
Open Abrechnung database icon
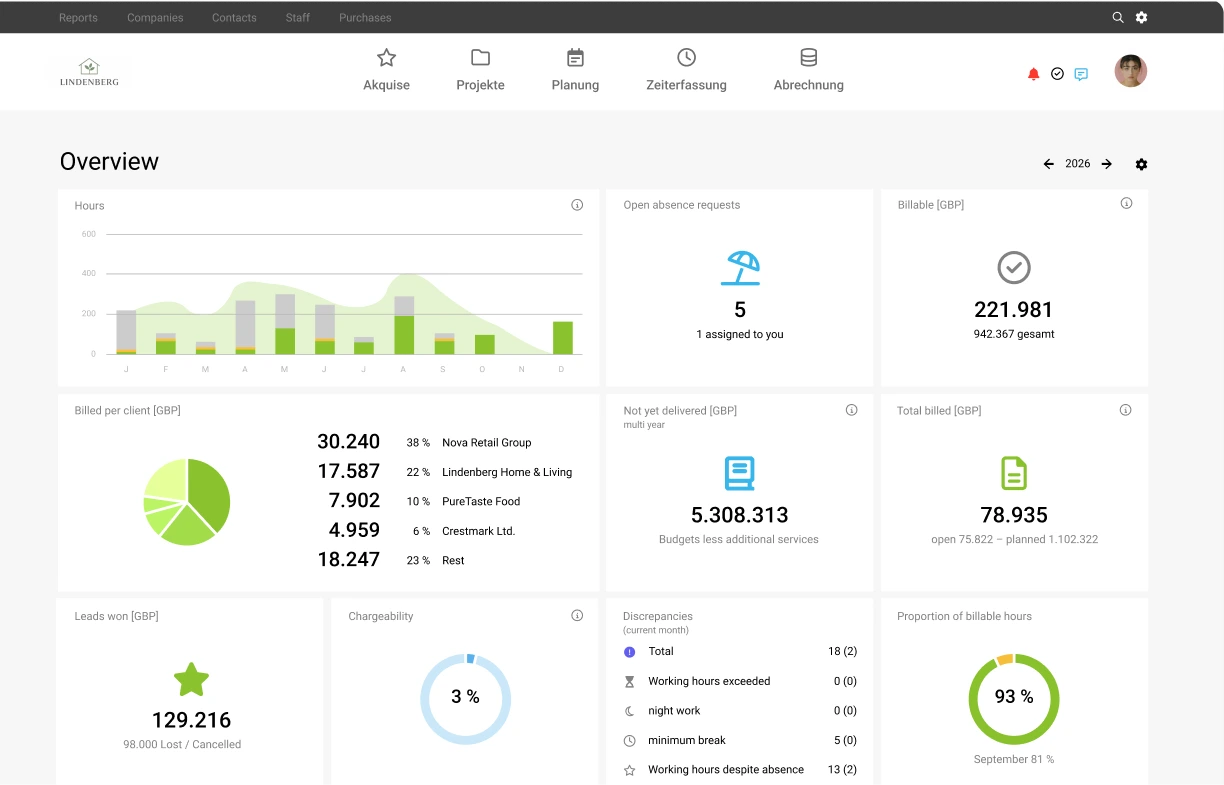click(808, 58)
